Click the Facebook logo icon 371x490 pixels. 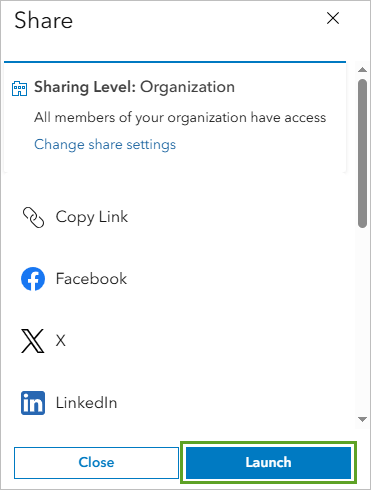coord(33,279)
